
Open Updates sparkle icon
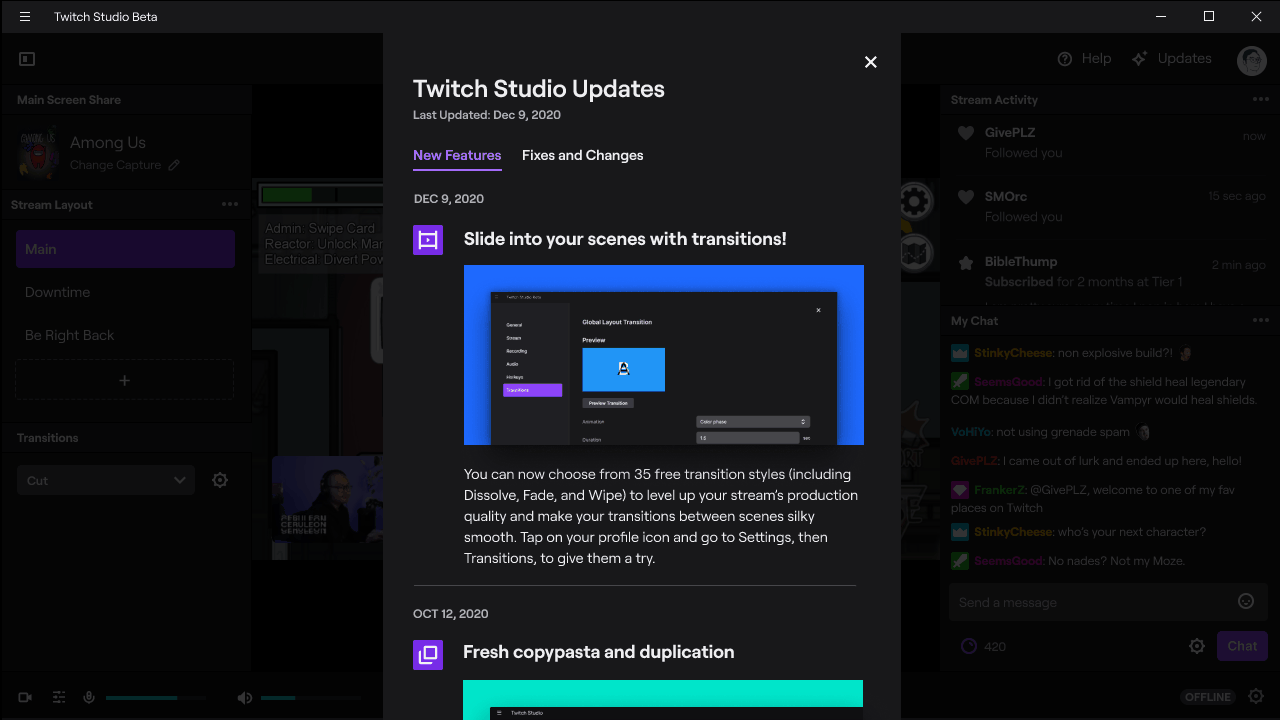coord(1139,59)
